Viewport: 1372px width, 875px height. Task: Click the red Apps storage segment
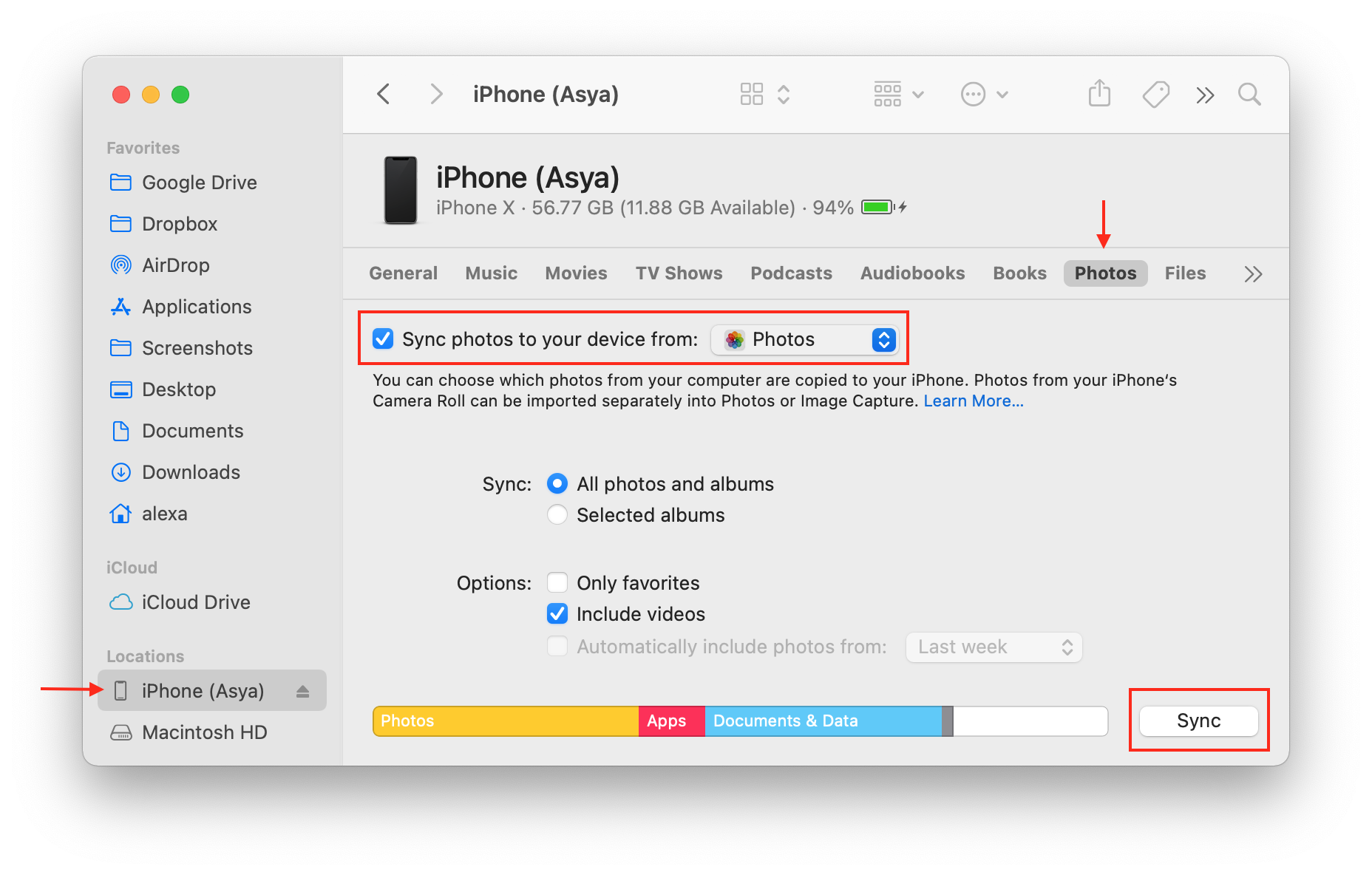(672, 721)
